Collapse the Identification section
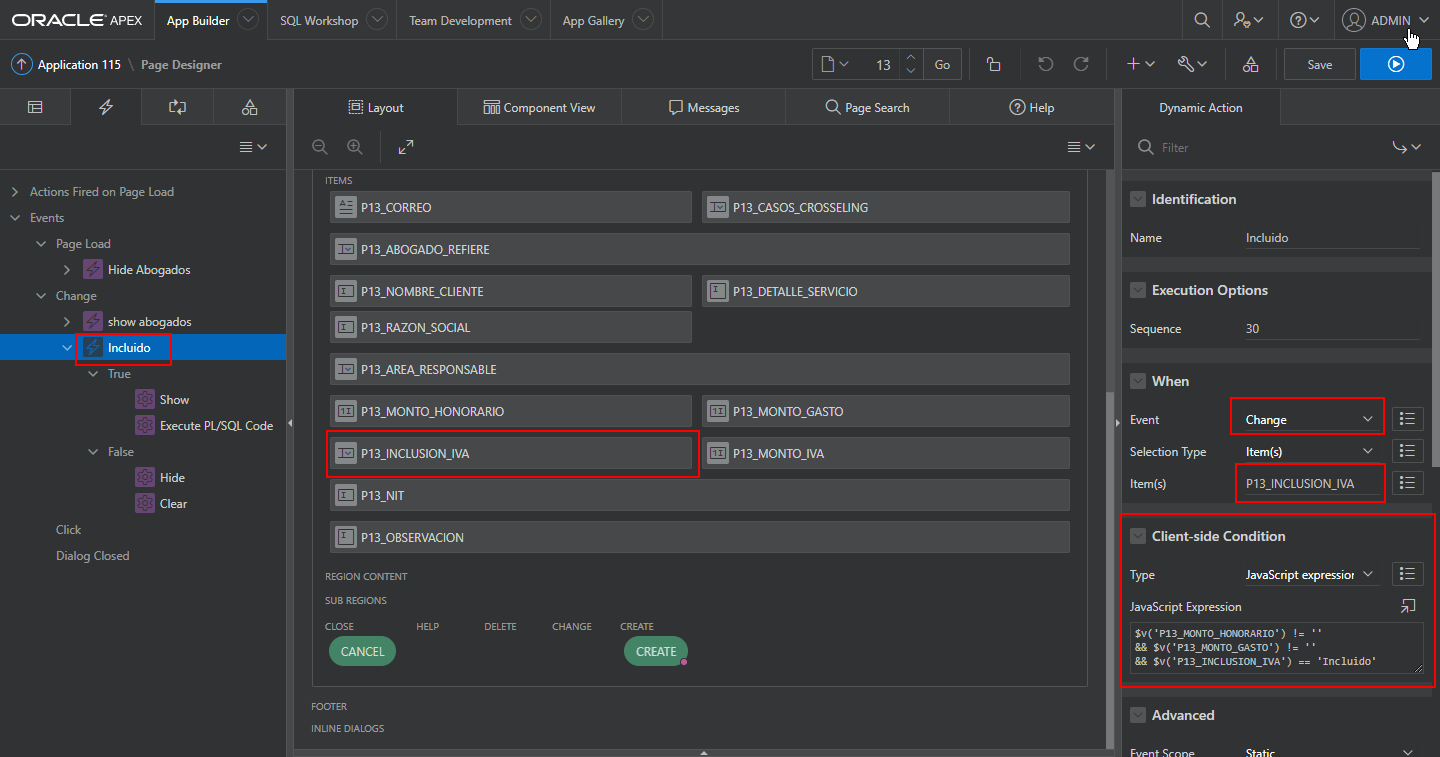 click(x=1138, y=199)
